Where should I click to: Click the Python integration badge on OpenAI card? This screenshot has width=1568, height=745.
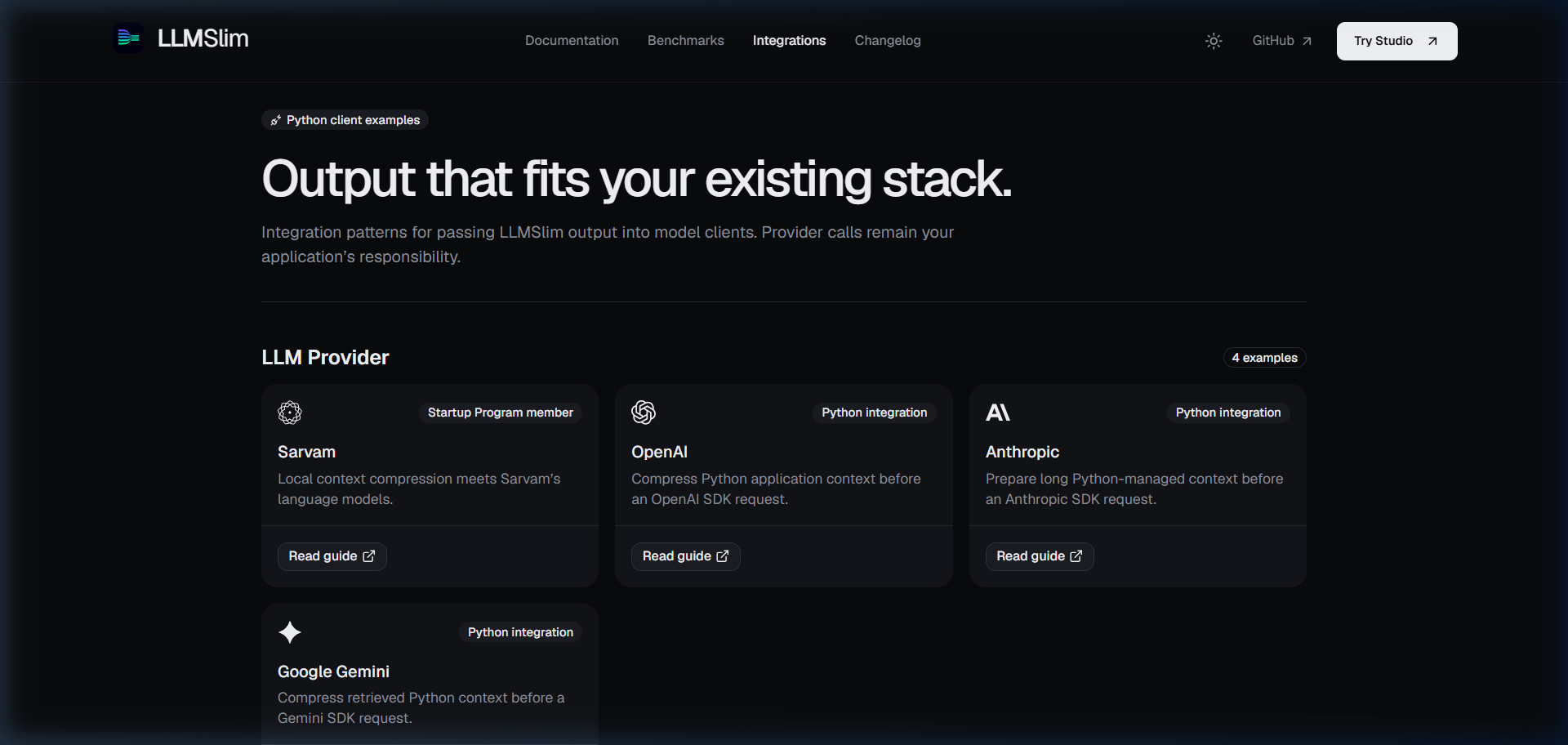click(x=875, y=413)
